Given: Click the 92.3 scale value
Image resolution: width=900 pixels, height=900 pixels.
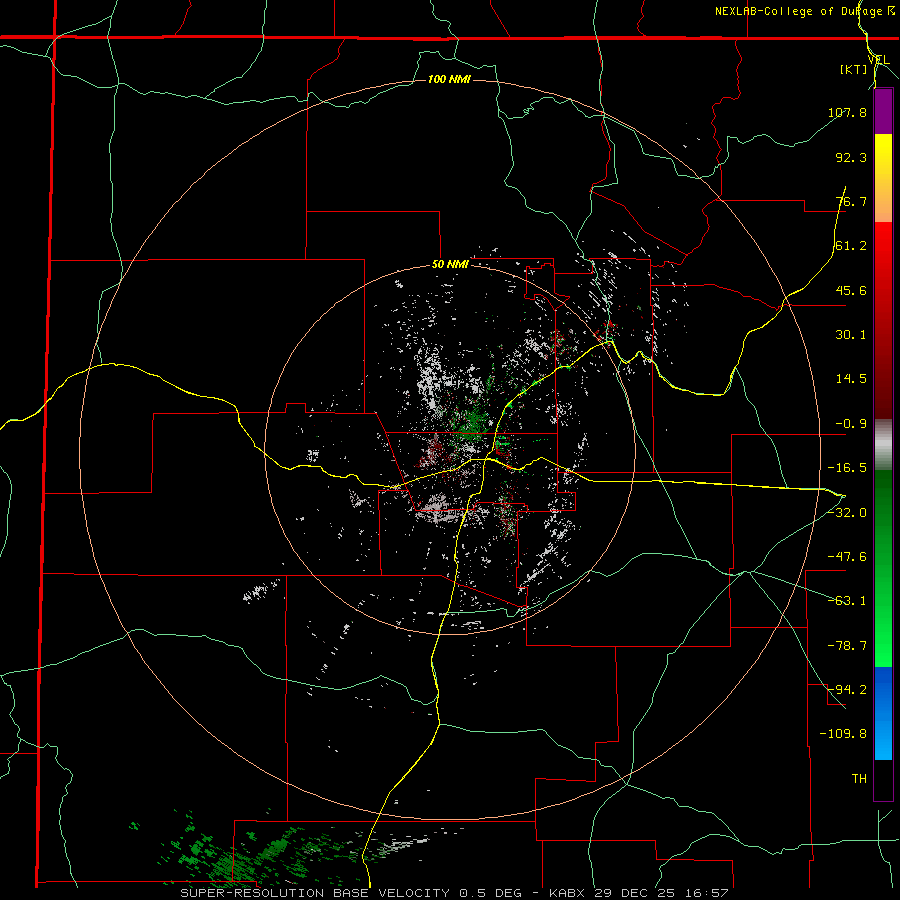Looking at the screenshot, I should coord(851,157).
